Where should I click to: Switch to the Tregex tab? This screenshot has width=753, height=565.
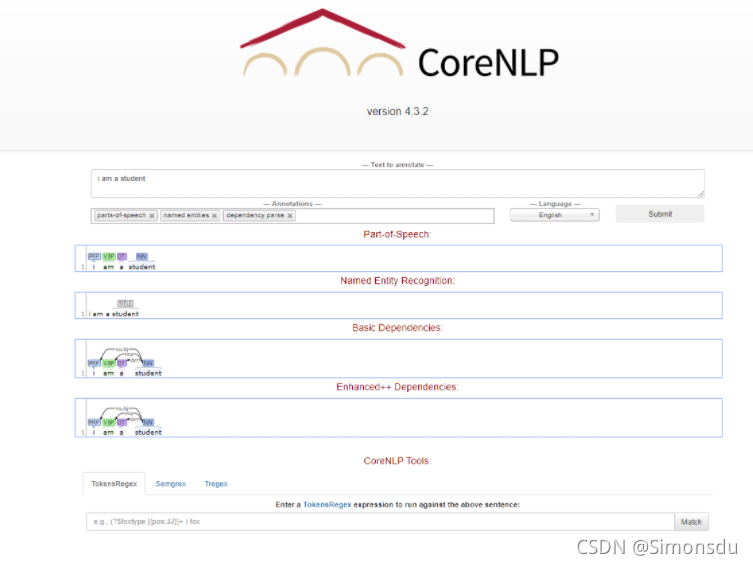216,483
